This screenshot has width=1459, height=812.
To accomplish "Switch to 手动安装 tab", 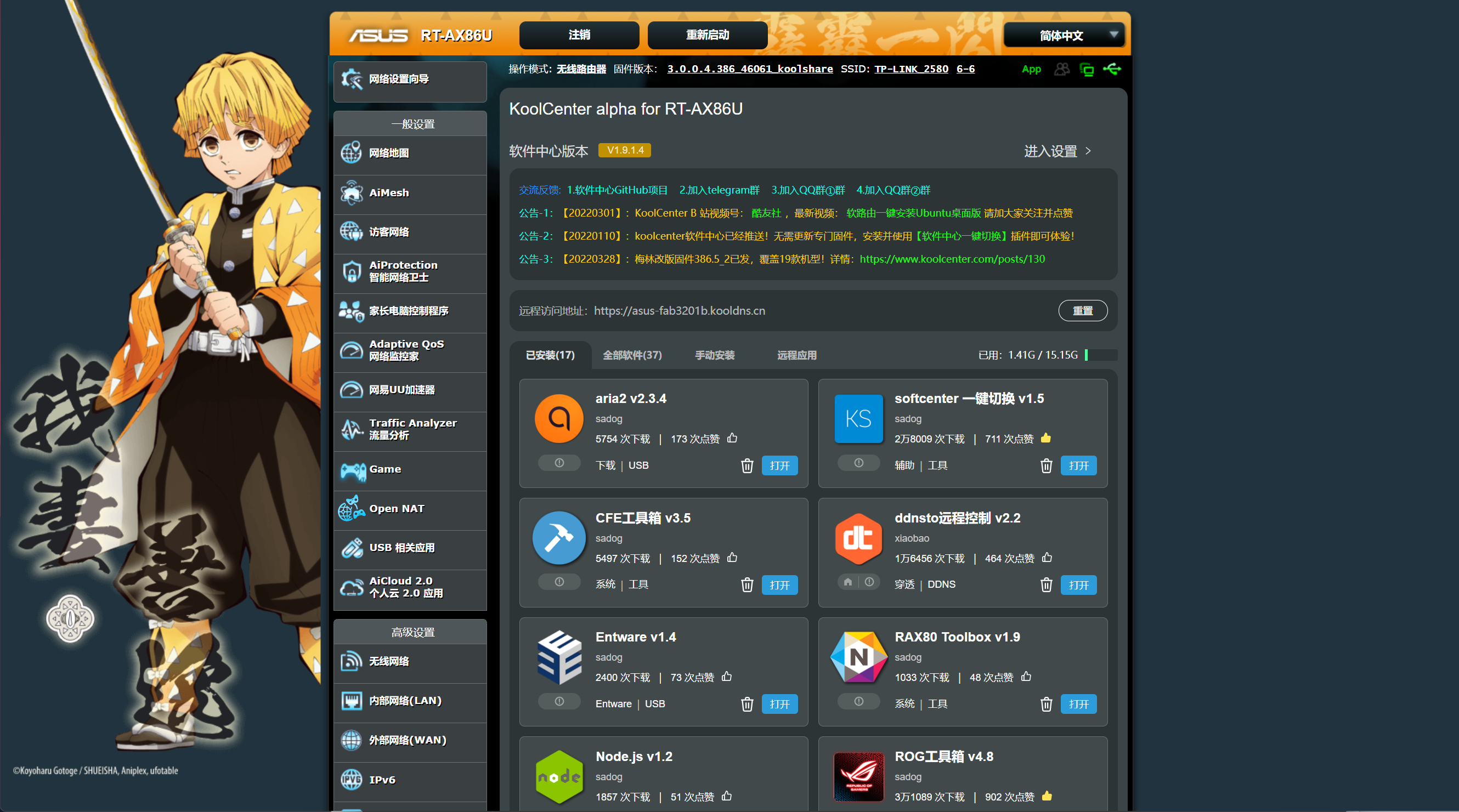I will coord(715,355).
